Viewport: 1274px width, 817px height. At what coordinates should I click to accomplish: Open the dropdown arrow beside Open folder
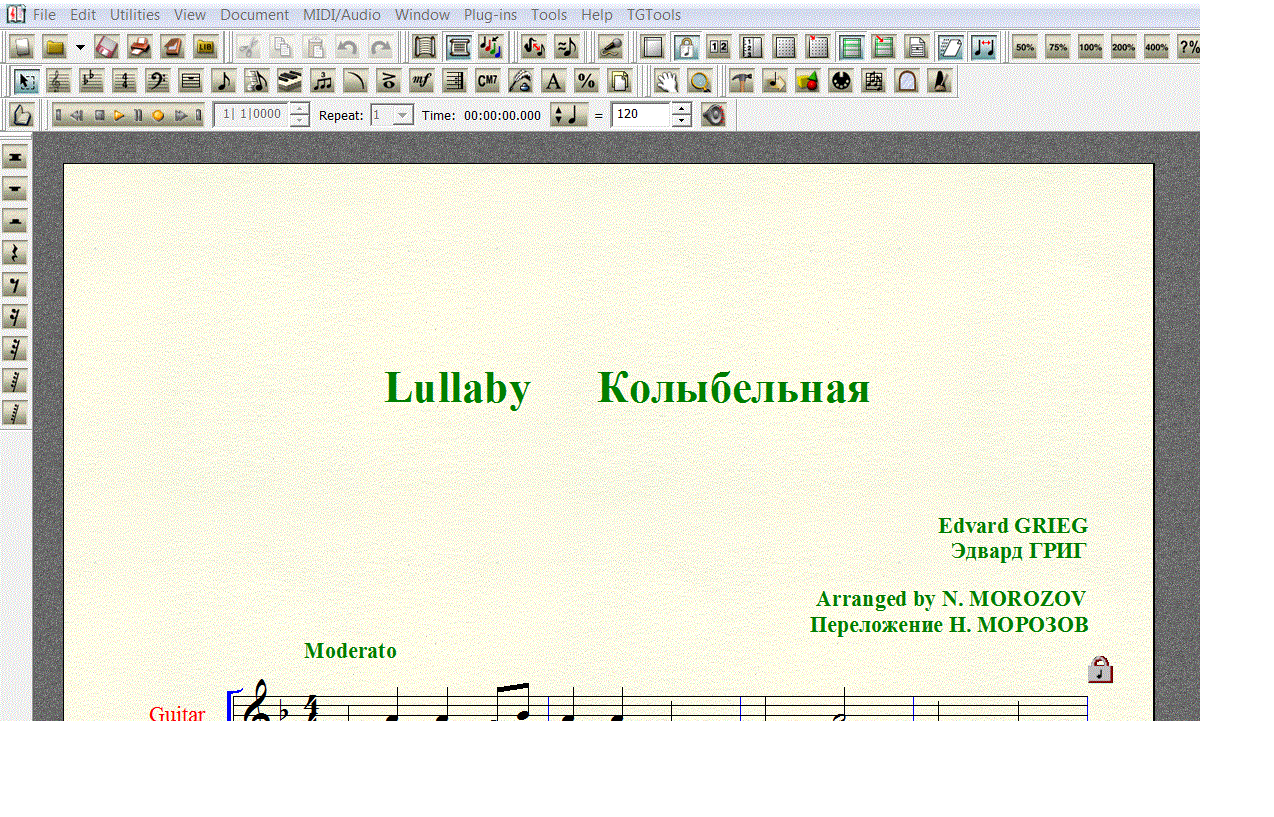coord(80,47)
